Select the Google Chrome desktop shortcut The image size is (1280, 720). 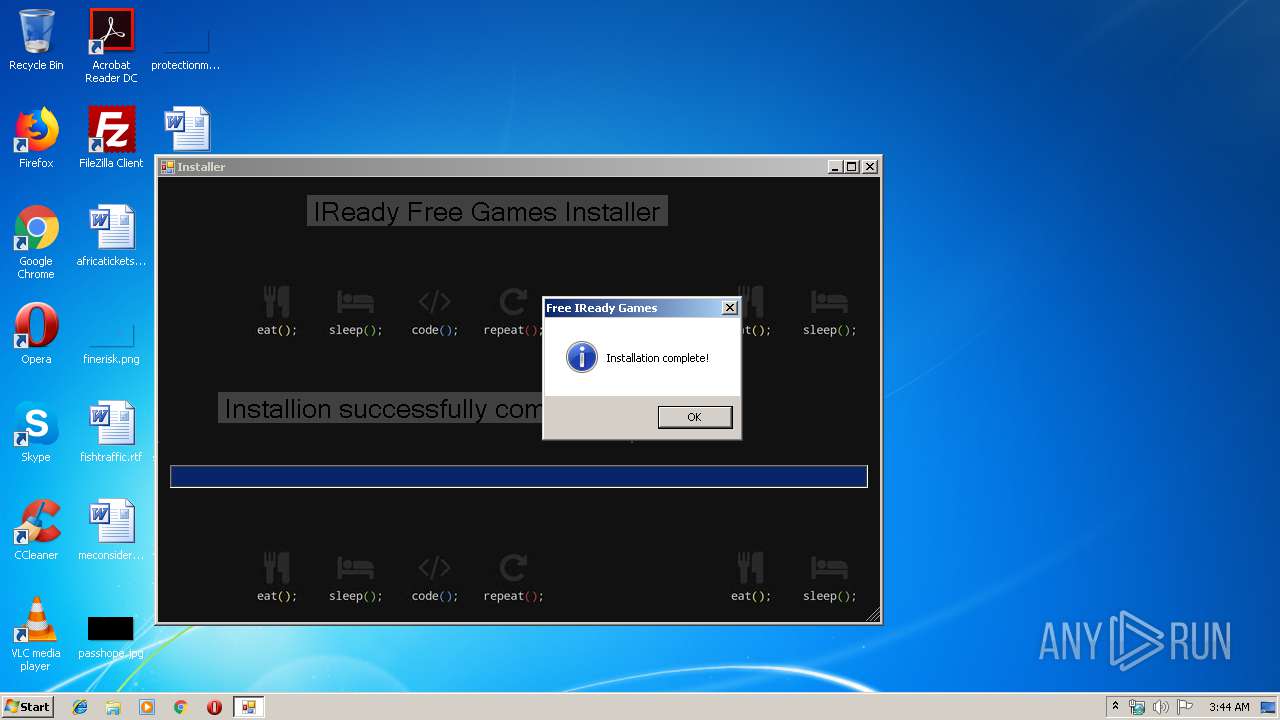point(36,243)
